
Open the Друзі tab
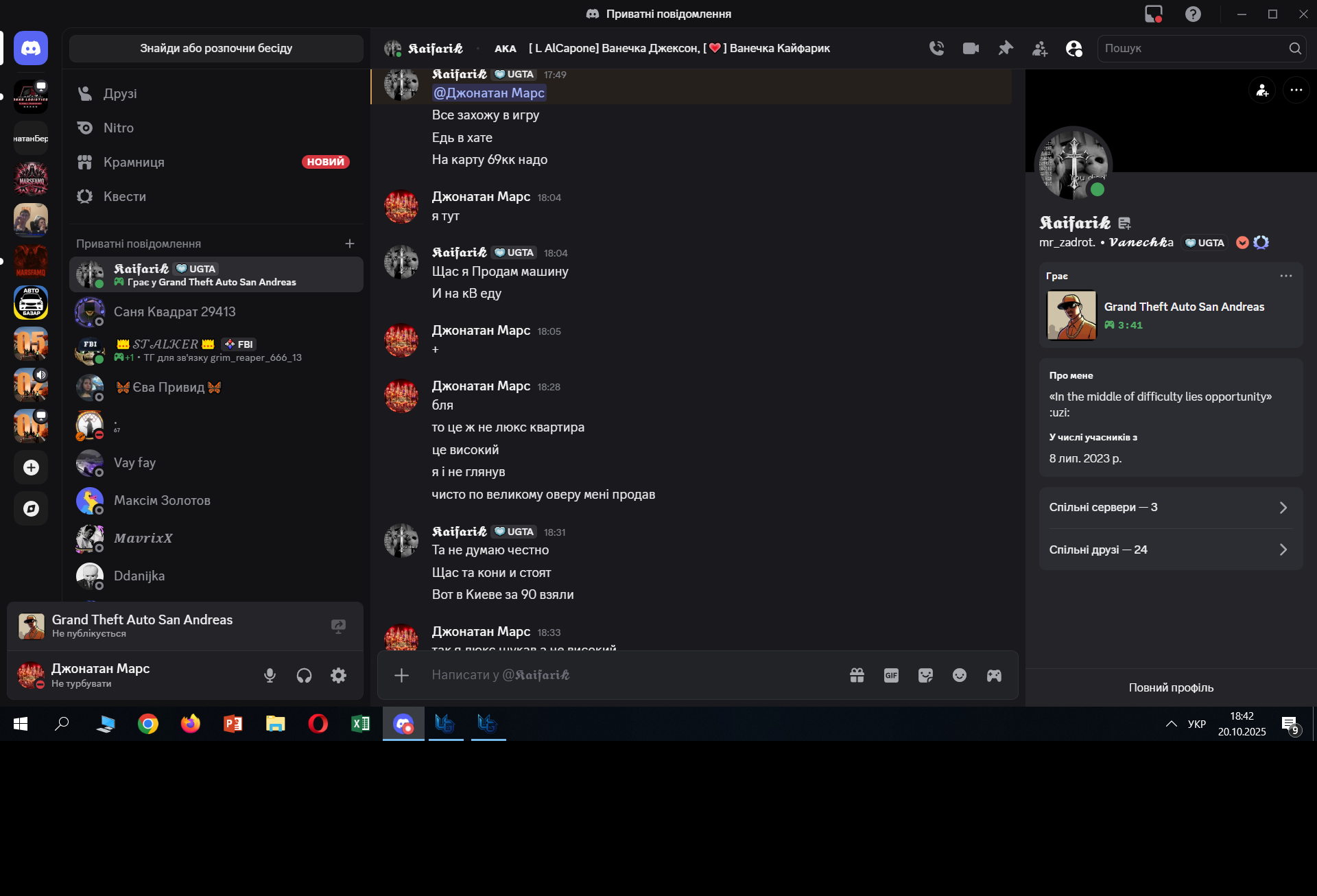tap(216, 93)
